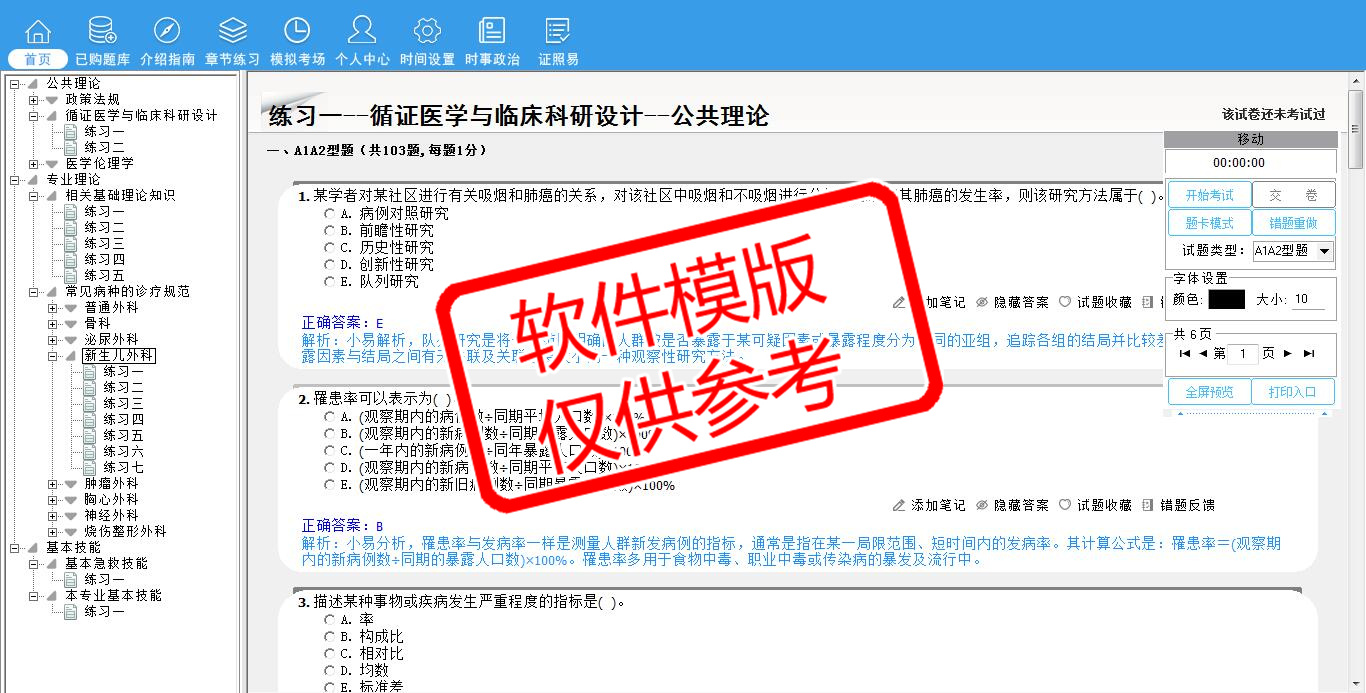Select option B 前瞻性研究 in question 1
The height and width of the screenshot is (693, 1366).
330,231
